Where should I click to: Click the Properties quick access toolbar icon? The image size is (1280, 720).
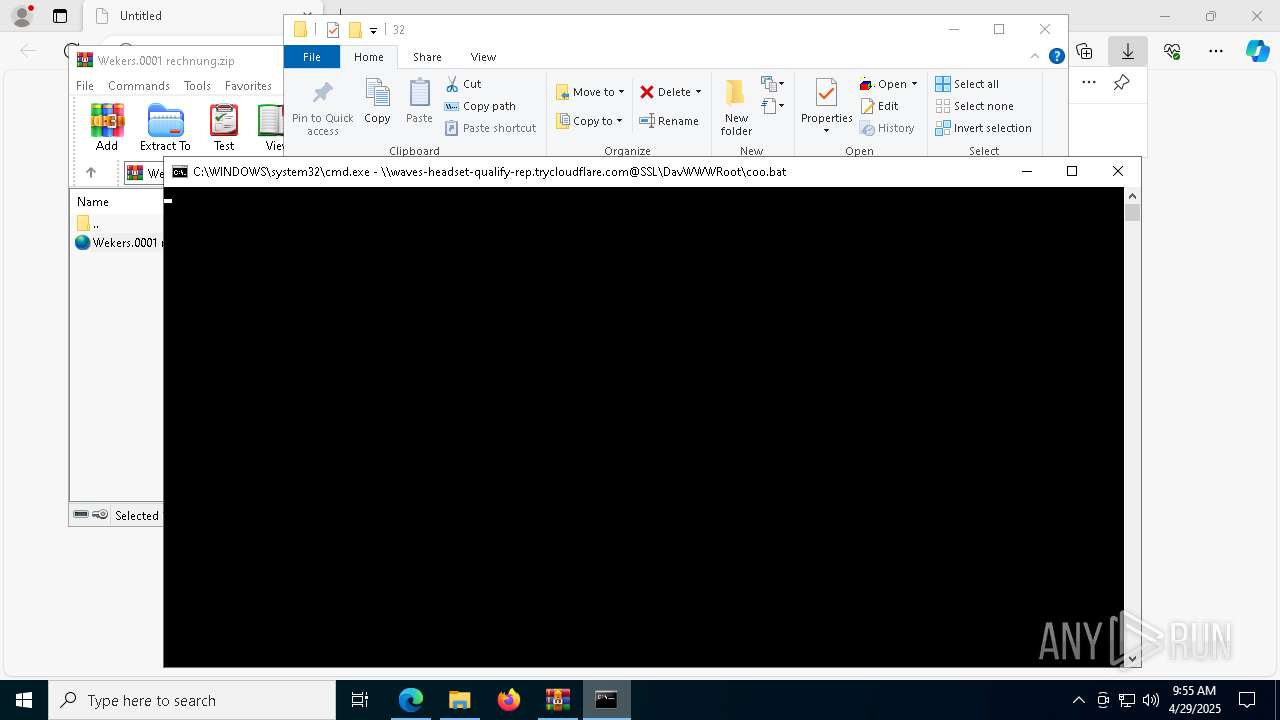click(x=333, y=30)
